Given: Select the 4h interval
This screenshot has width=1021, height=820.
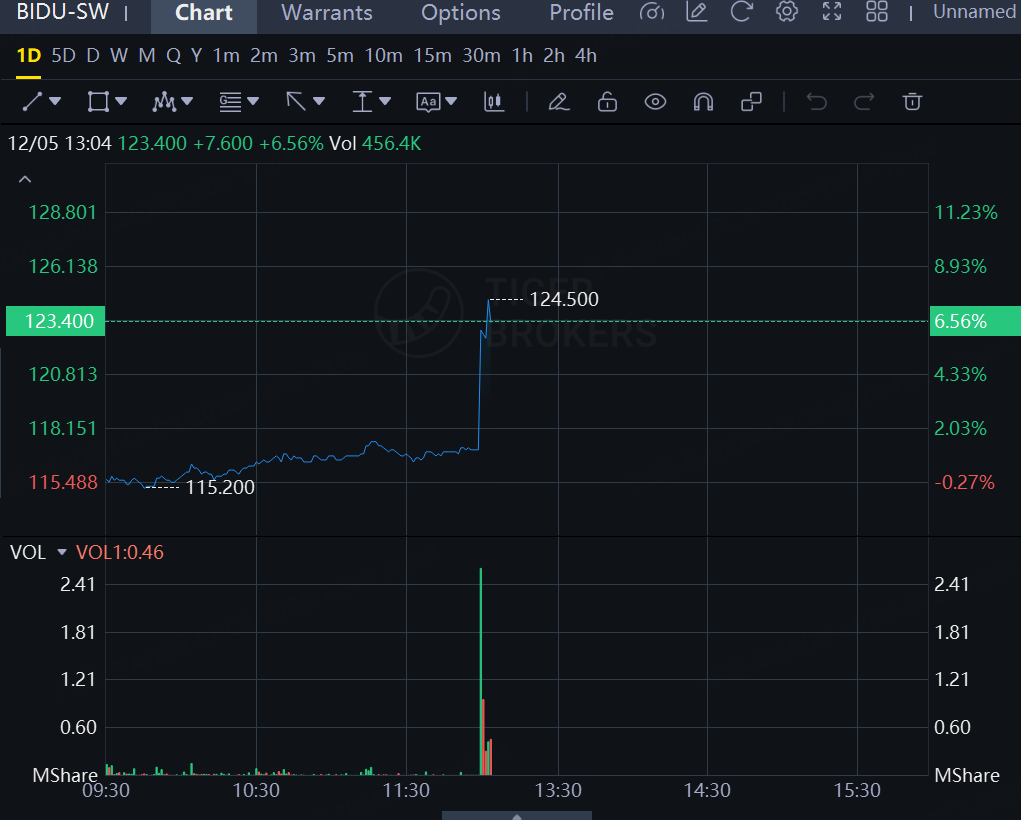Looking at the screenshot, I should tap(585, 55).
